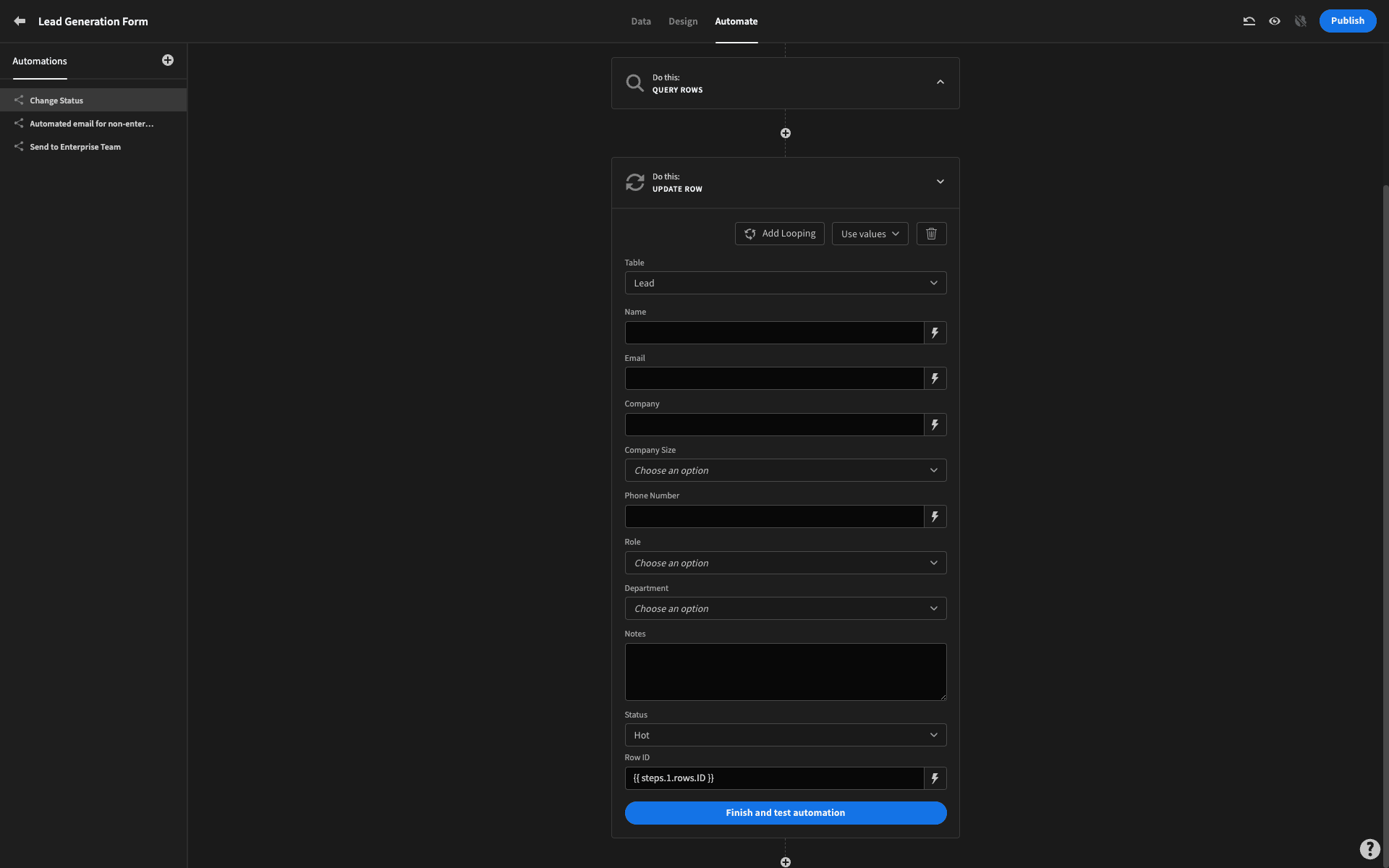1389x868 pixels.
Task: Click the Update Row sync icon
Action: coord(635,183)
